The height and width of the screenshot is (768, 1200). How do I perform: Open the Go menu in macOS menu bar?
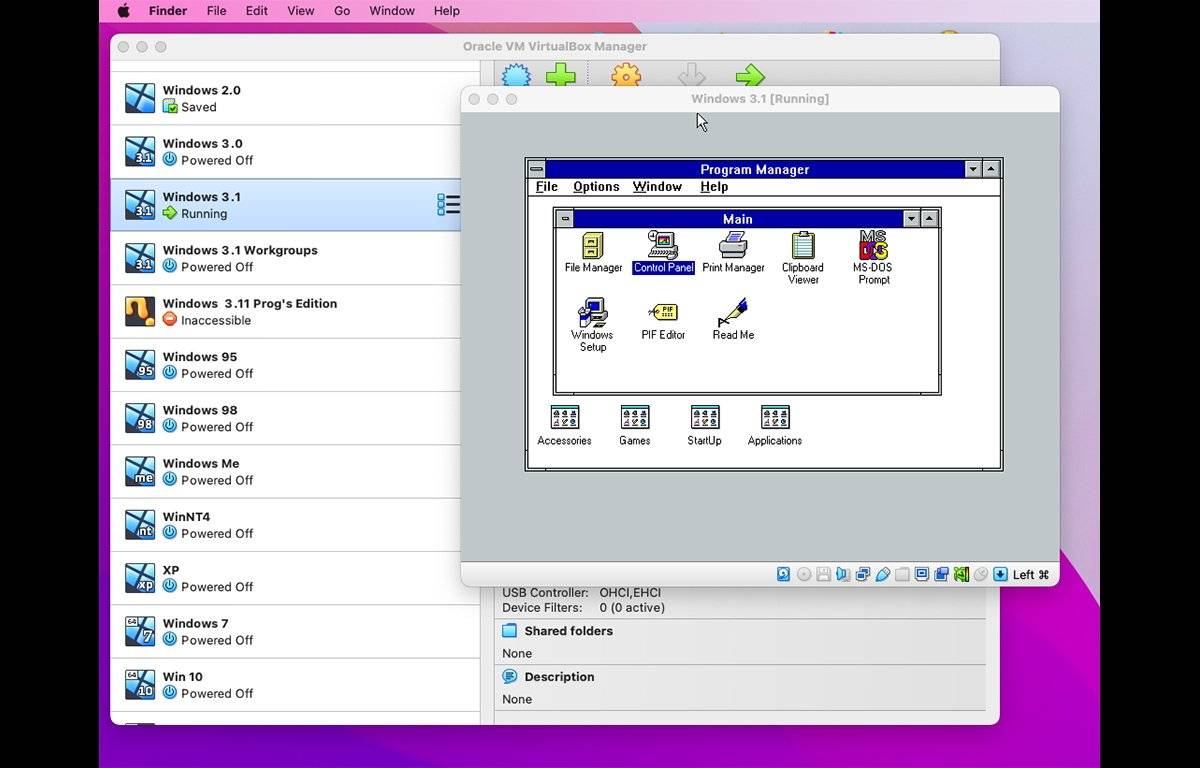click(342, 11)
